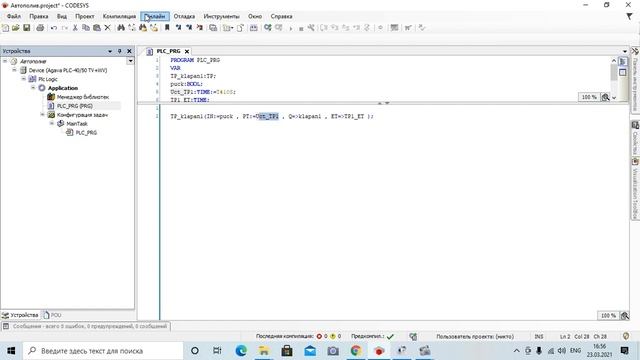Open the Окно menu
This screenshot has width=640, height=360.
pyautogui.click(x=255, y=16)
